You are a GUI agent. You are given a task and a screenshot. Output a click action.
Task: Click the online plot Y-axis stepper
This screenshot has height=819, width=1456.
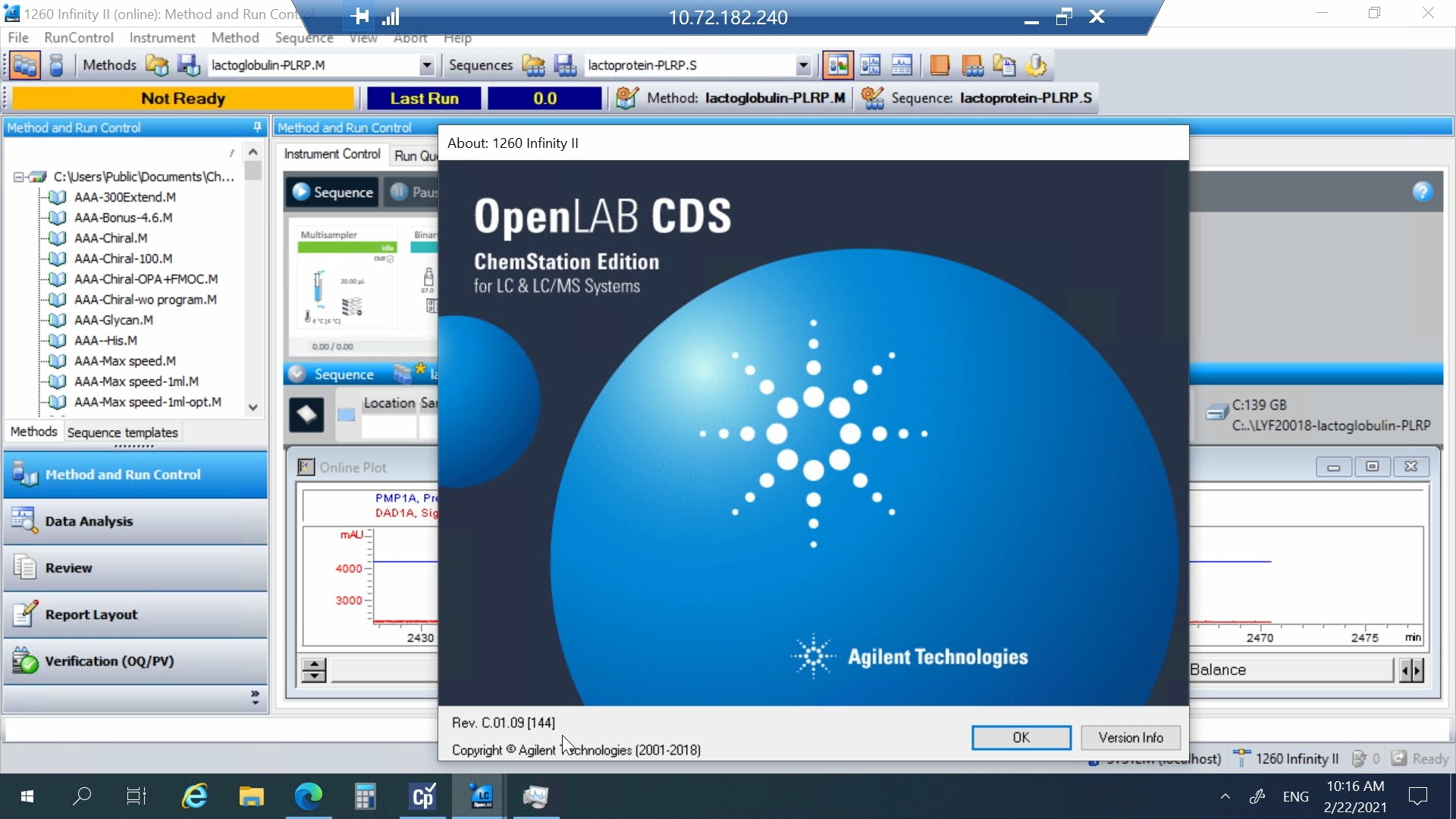click(x=314, y=670)
